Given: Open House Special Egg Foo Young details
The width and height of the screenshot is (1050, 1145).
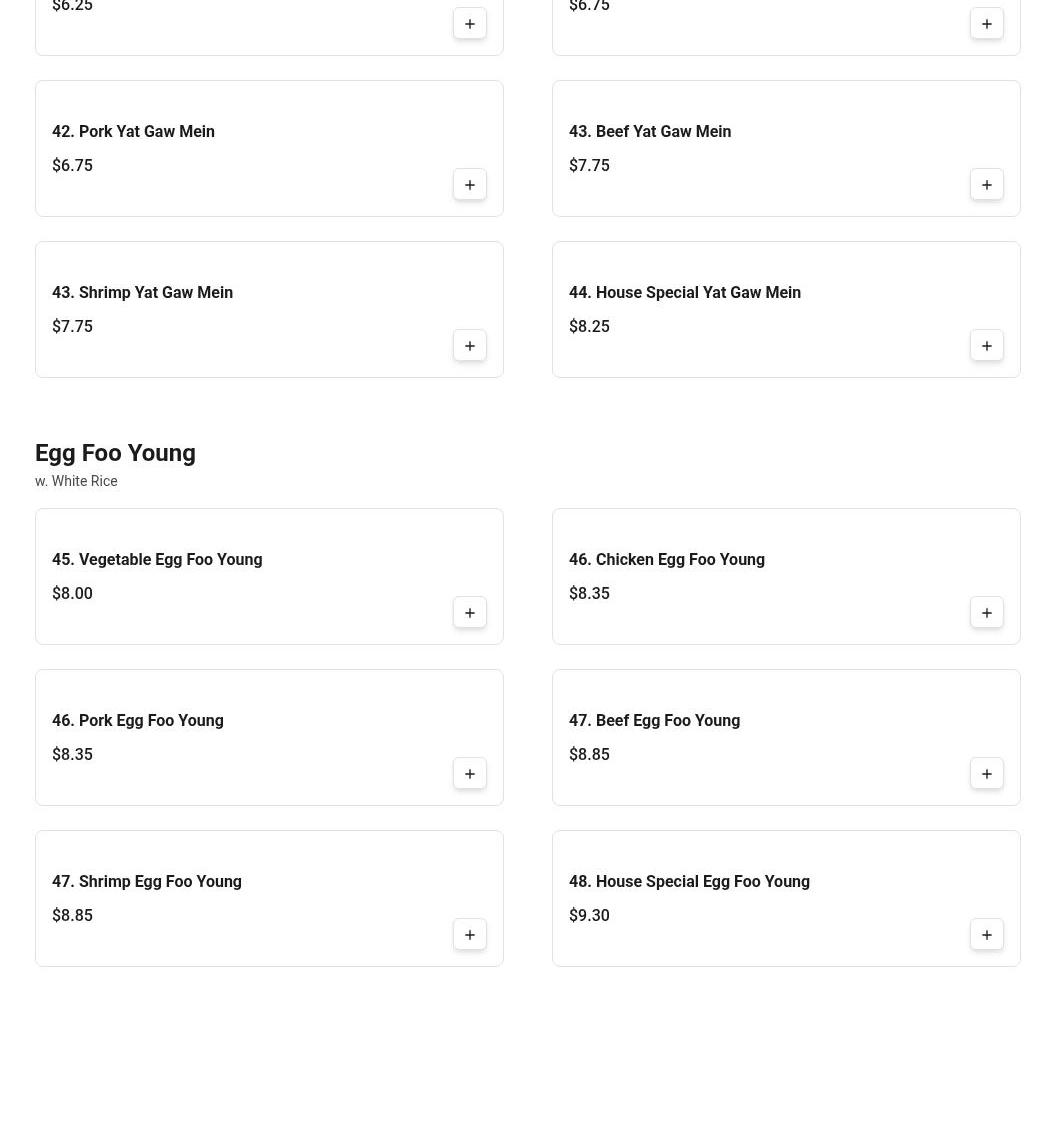Looking at the screenshot, I should [689, 882].
